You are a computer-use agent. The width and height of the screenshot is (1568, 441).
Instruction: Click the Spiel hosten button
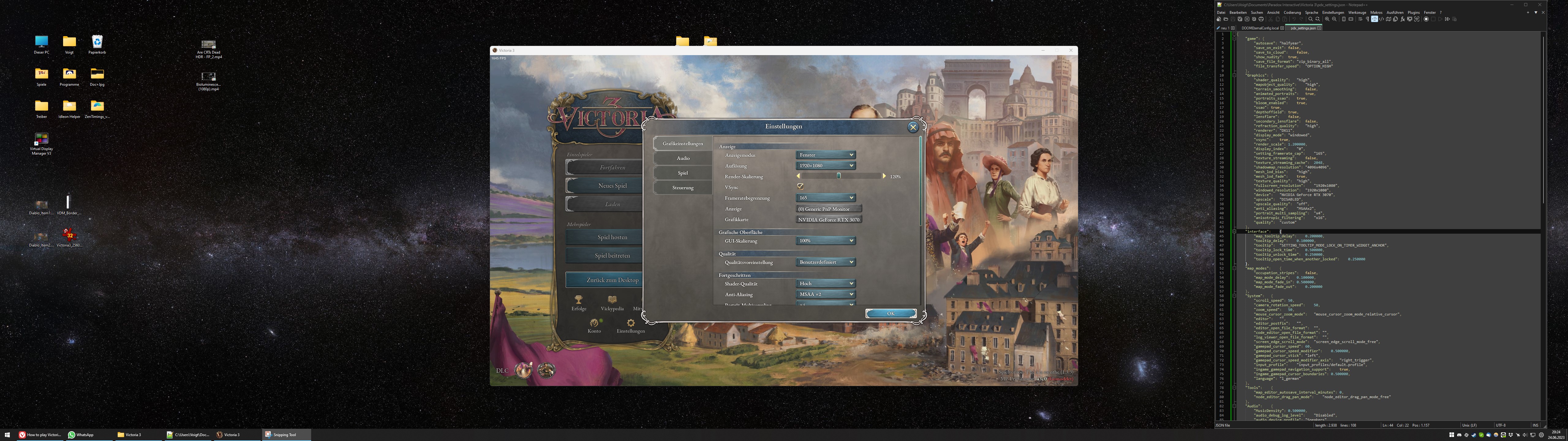(605, 238)
